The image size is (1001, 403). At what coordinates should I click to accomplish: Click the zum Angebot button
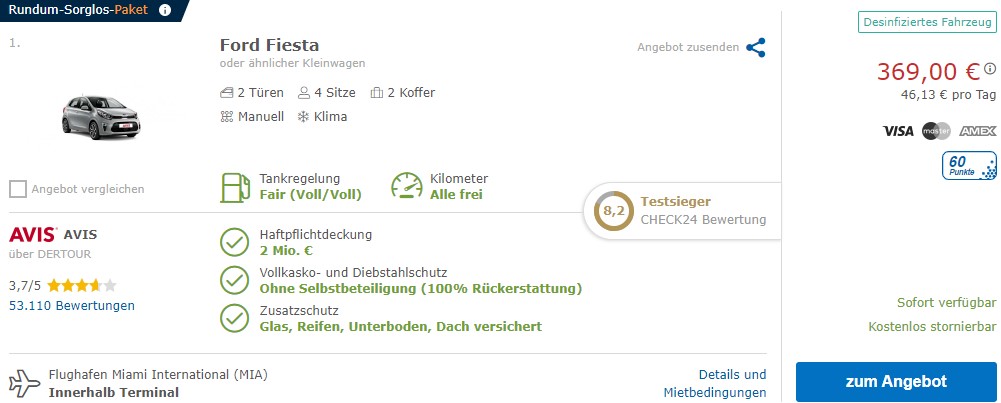896,382
